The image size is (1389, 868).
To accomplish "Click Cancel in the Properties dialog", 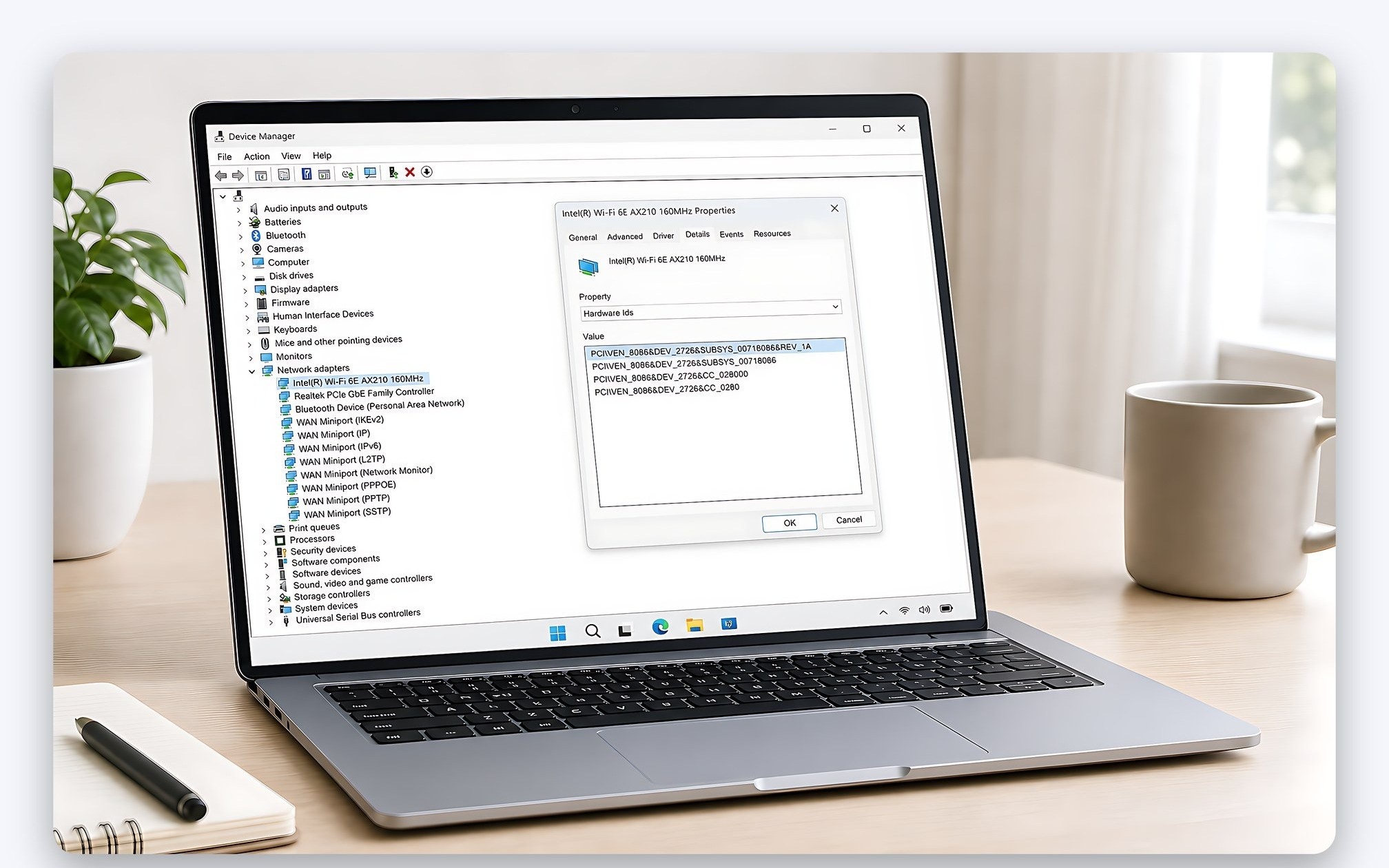I will point(849,520).
